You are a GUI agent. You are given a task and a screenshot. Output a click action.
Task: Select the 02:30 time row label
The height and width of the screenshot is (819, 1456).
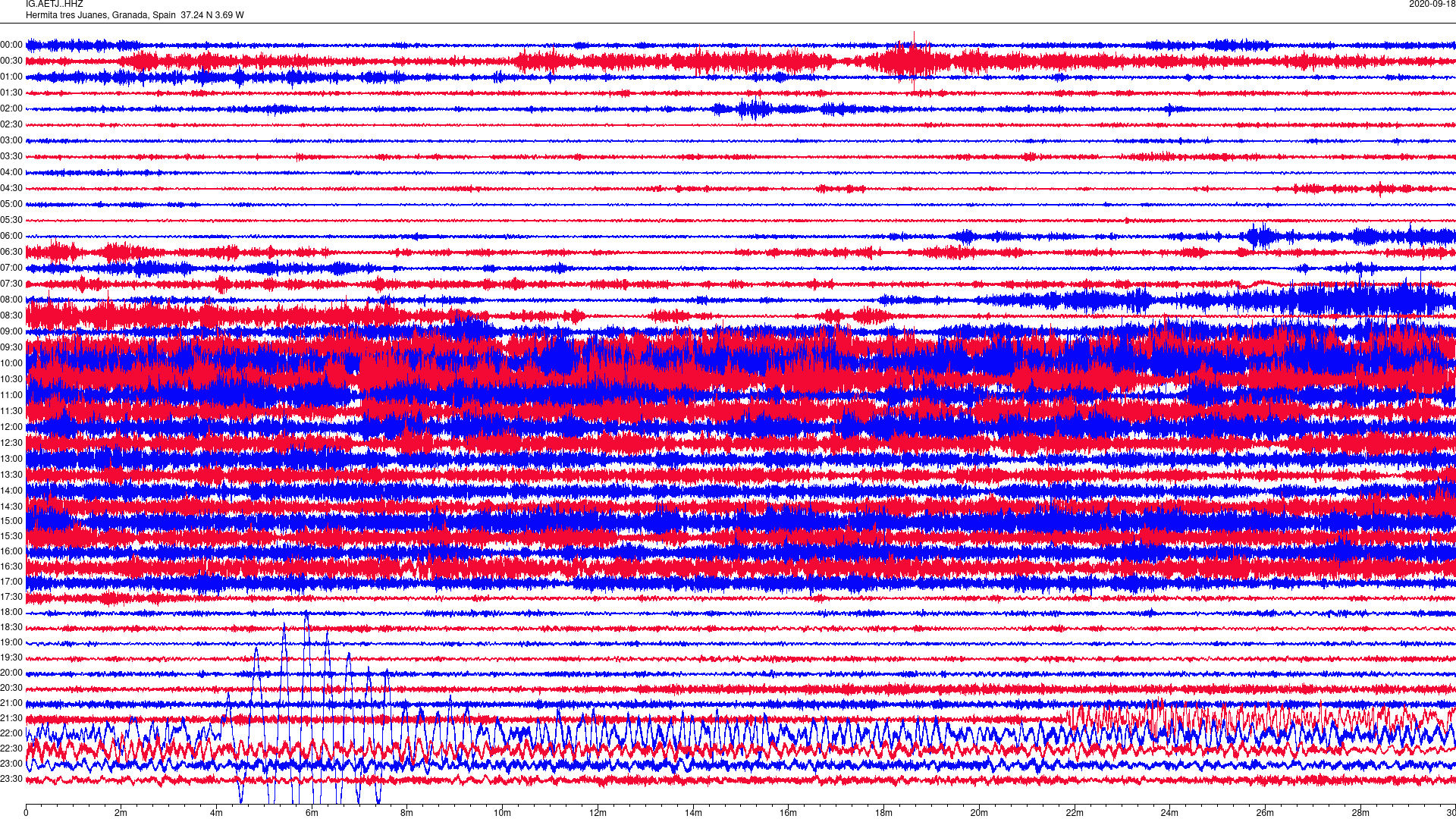11,125
